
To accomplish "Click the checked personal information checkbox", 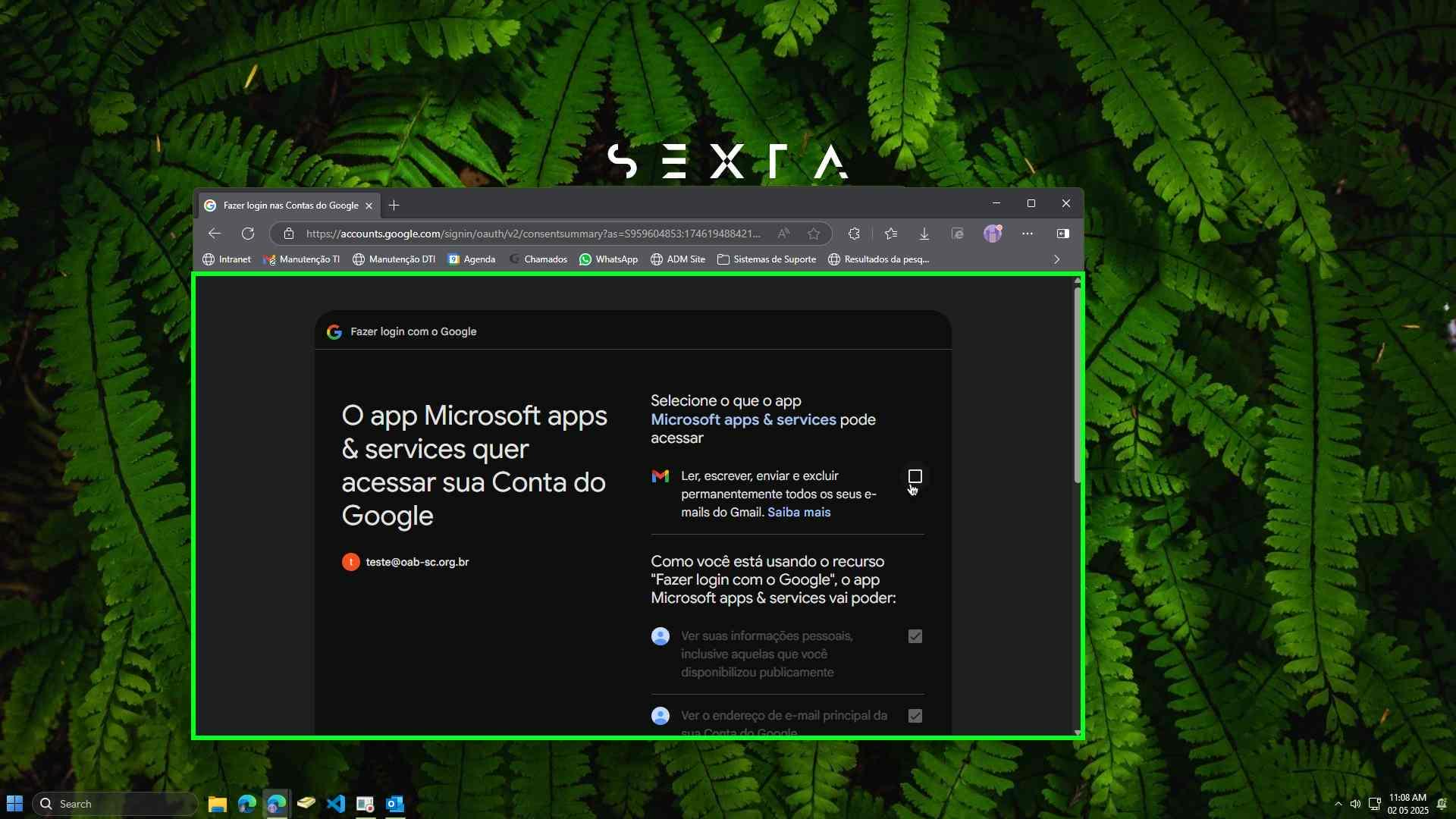I will point(915,636).
